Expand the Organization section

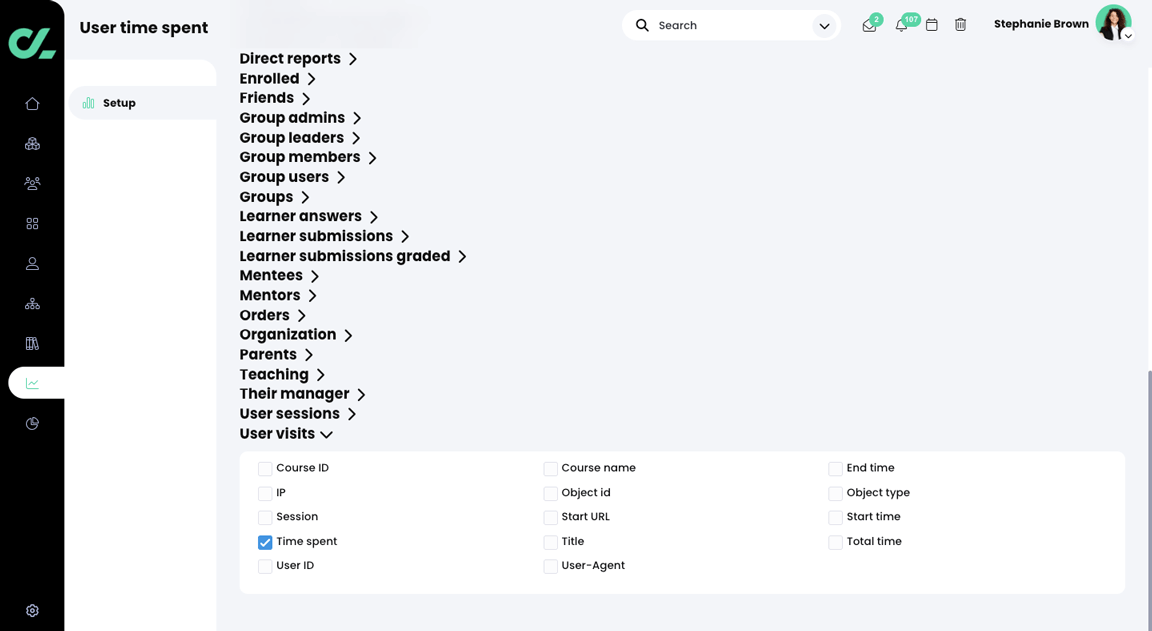296,335
